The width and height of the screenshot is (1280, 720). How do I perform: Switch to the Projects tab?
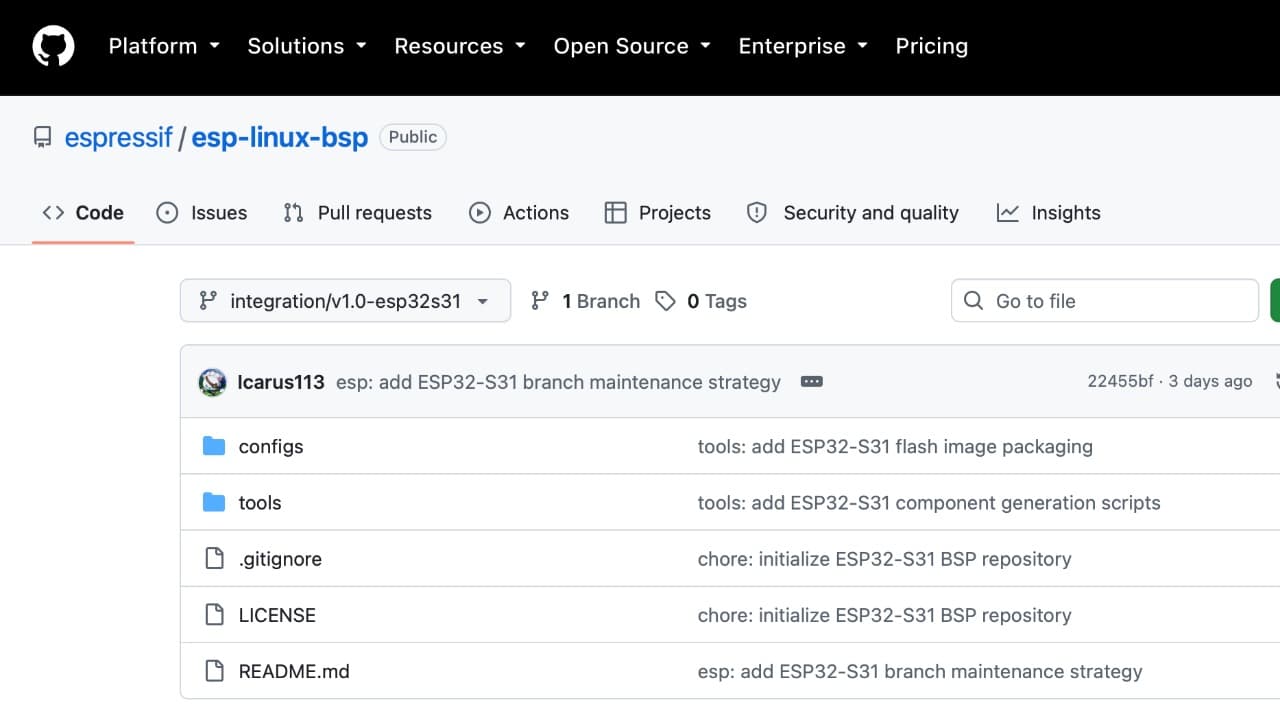tap(658, 213)
